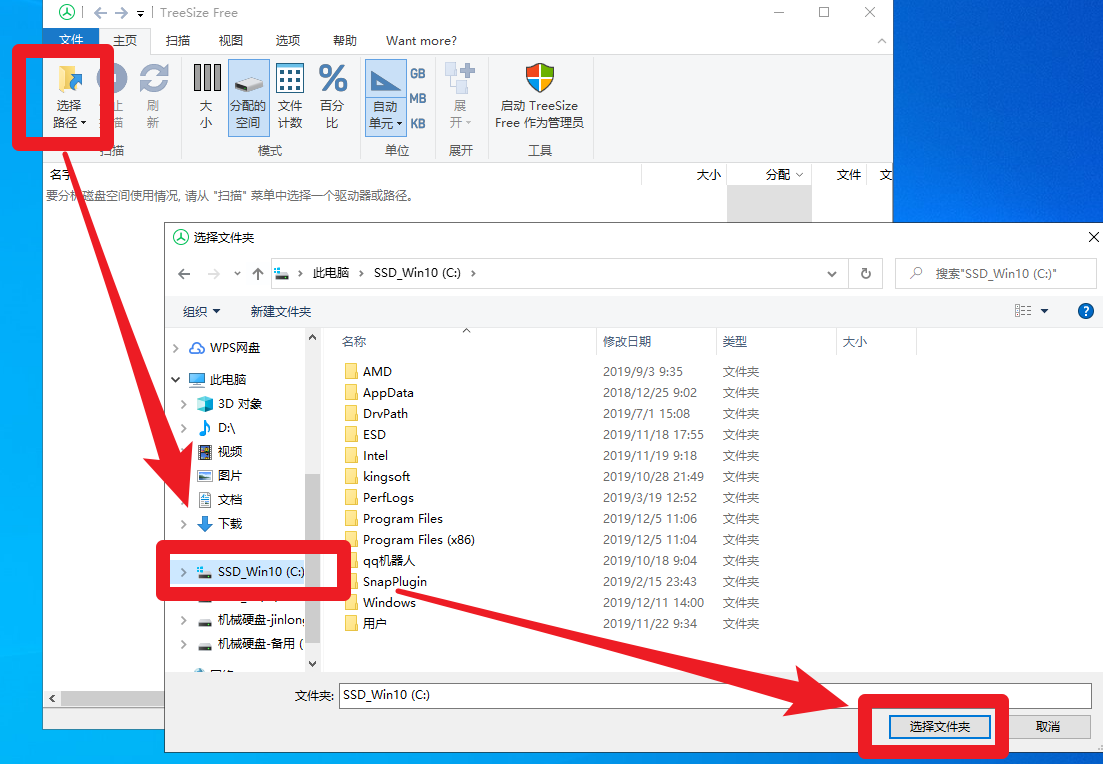This screenshot has height=764, width=1103.
Task: Sort TreeSize by 大小 column header
Action: [682, 174]
